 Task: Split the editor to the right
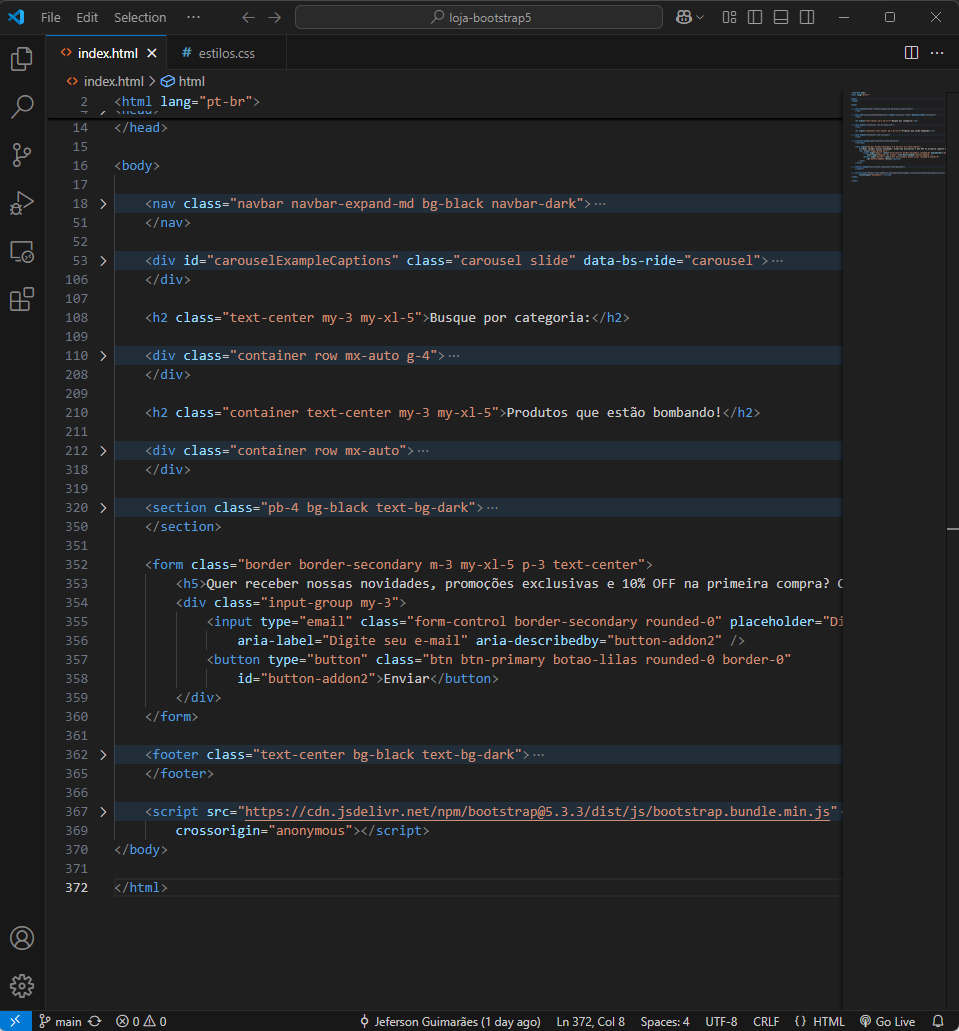pyautogui.click(x=911, y=53)
